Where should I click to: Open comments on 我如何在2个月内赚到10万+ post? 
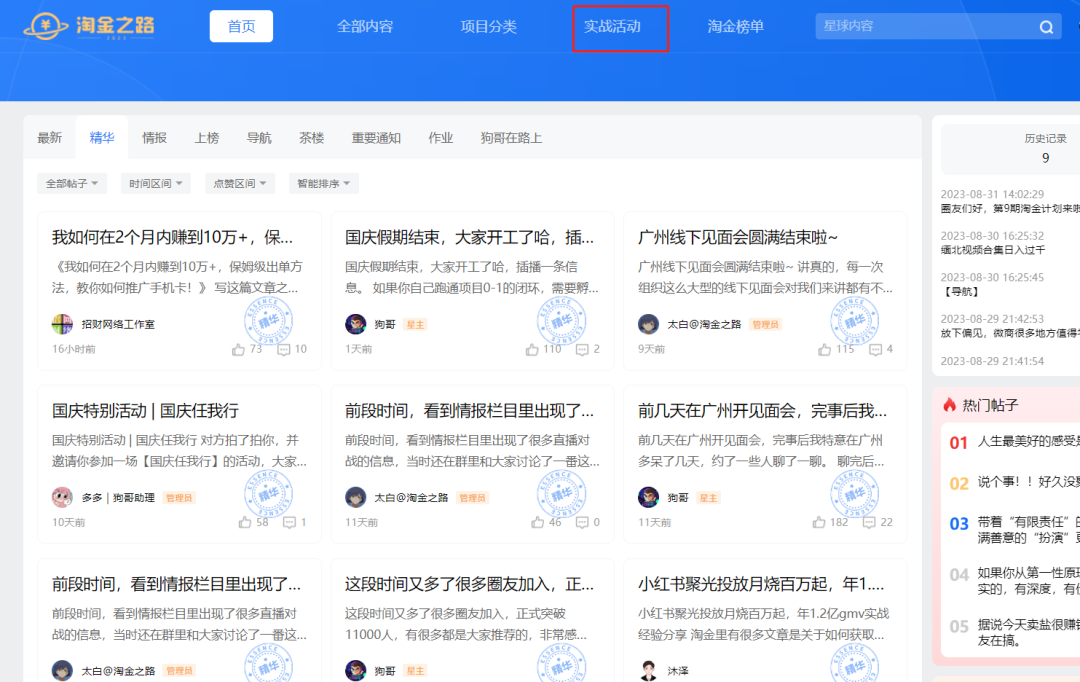click(x=283, y=350)
